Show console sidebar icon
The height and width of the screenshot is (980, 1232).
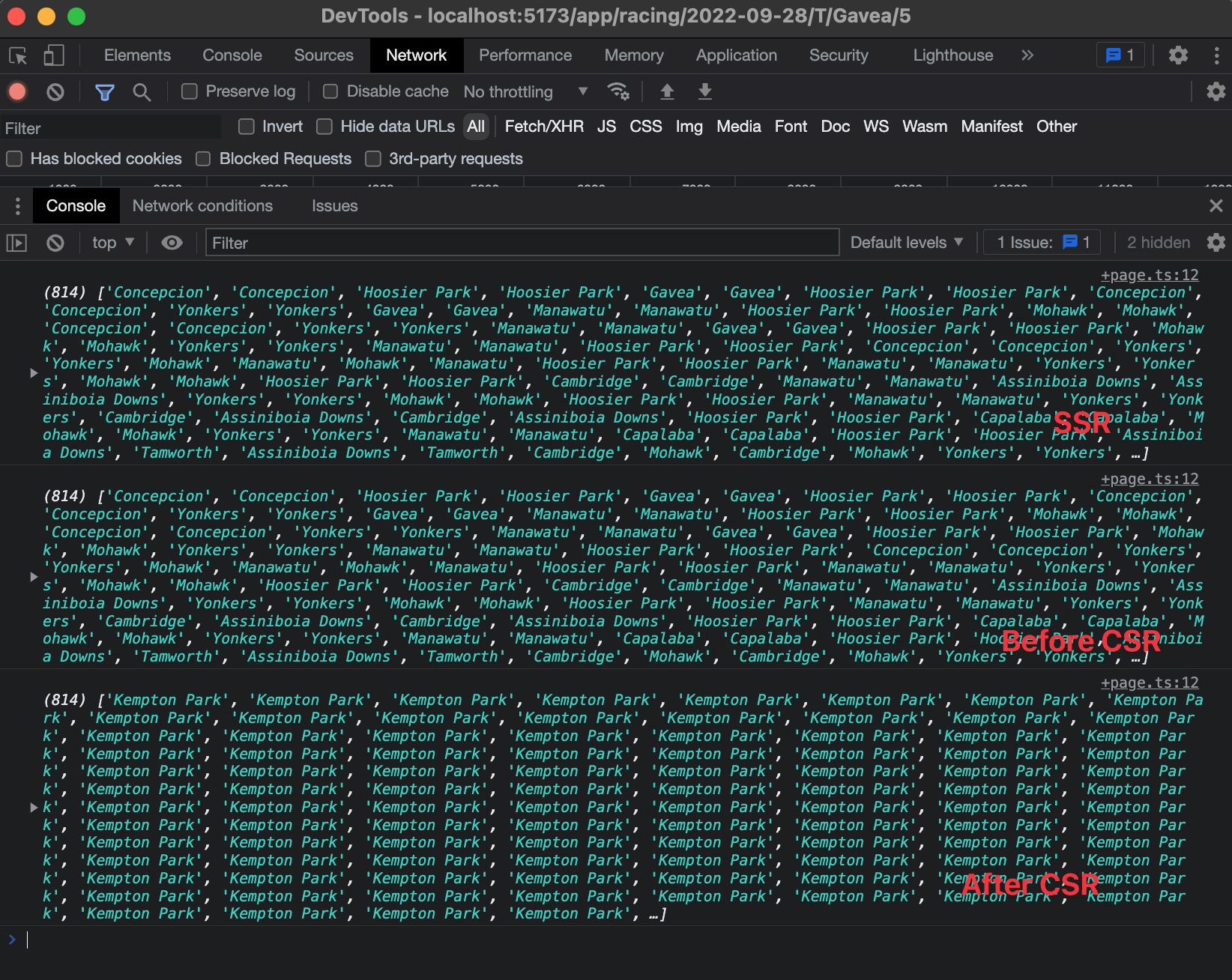[x=16, y=243]
